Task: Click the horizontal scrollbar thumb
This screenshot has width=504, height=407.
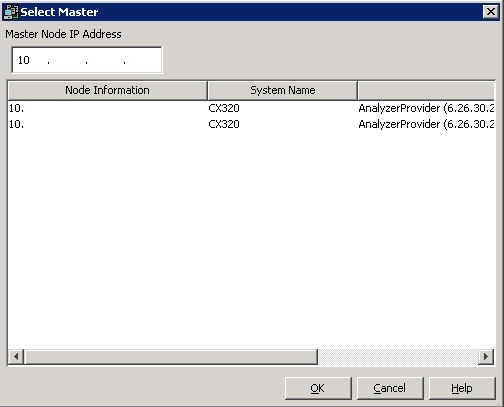Action: point(171,357)
